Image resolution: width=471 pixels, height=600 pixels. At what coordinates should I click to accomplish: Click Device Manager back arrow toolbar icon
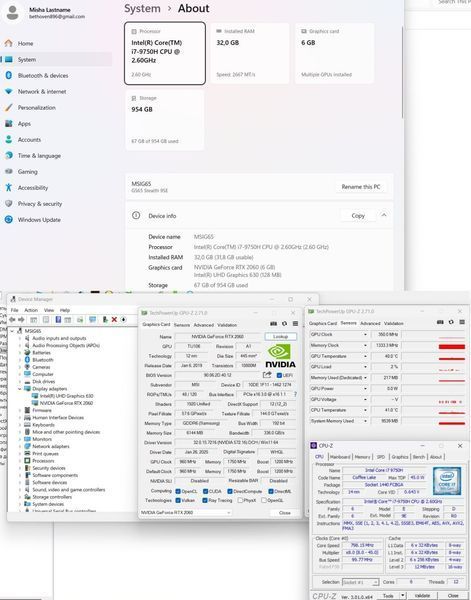12,320
